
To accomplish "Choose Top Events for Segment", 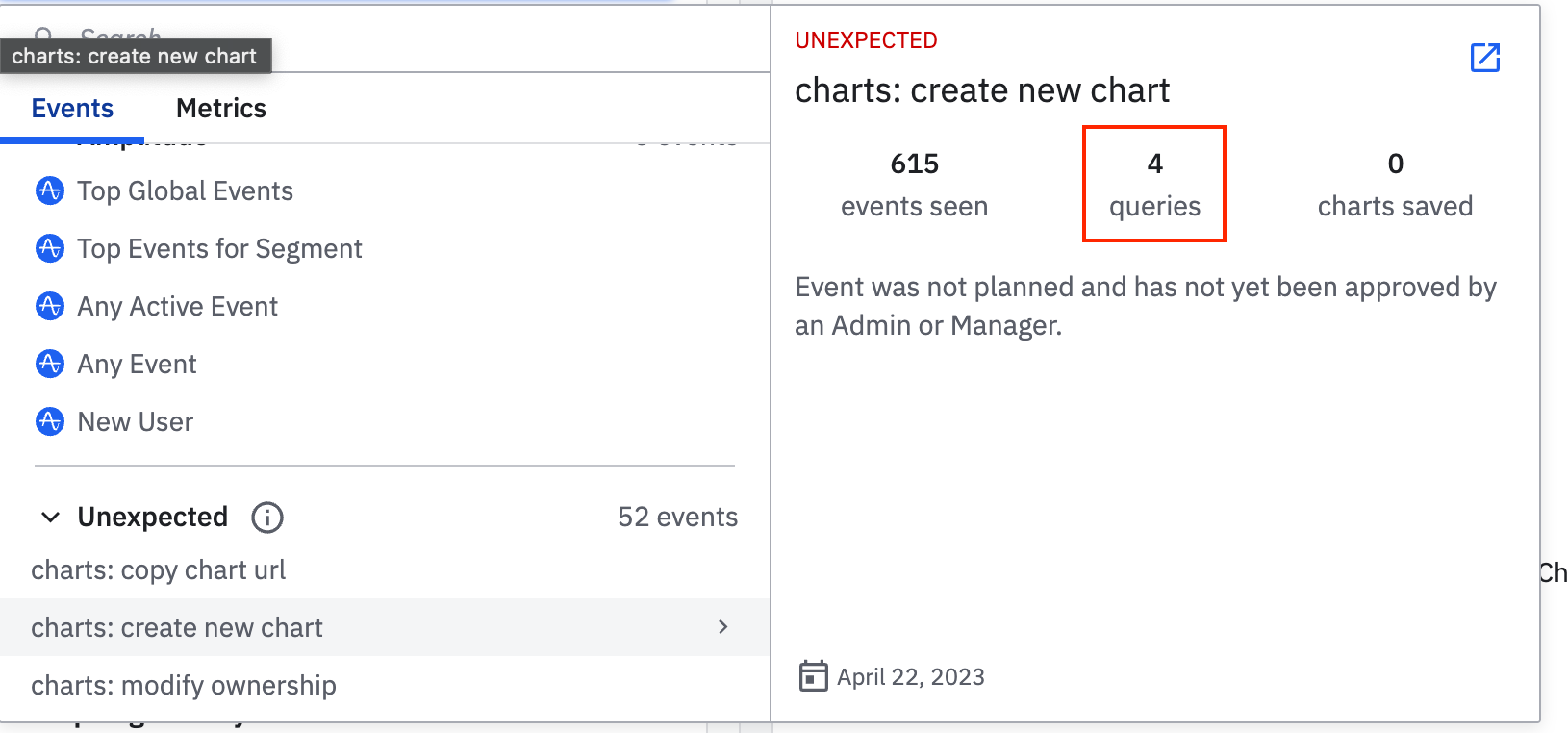I will tap(219, 249).
